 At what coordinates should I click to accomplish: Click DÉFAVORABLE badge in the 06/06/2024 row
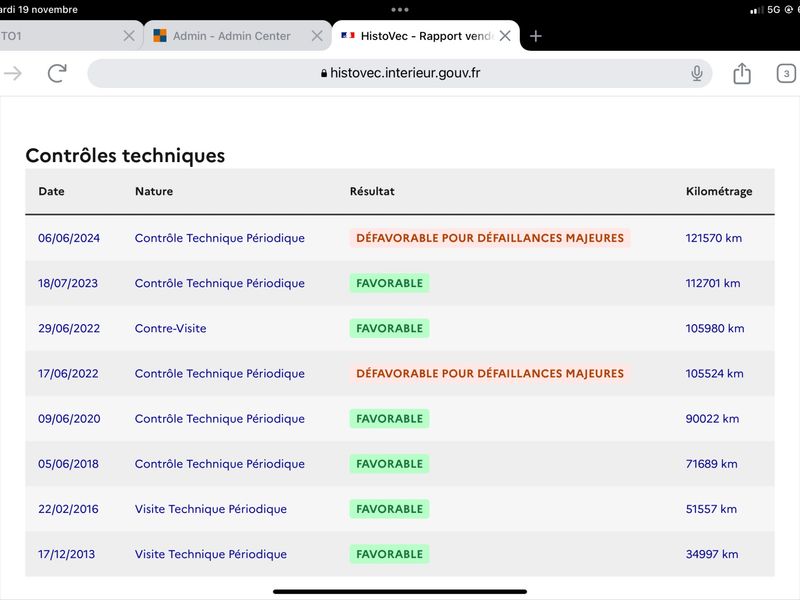click(x=490, y=238)
